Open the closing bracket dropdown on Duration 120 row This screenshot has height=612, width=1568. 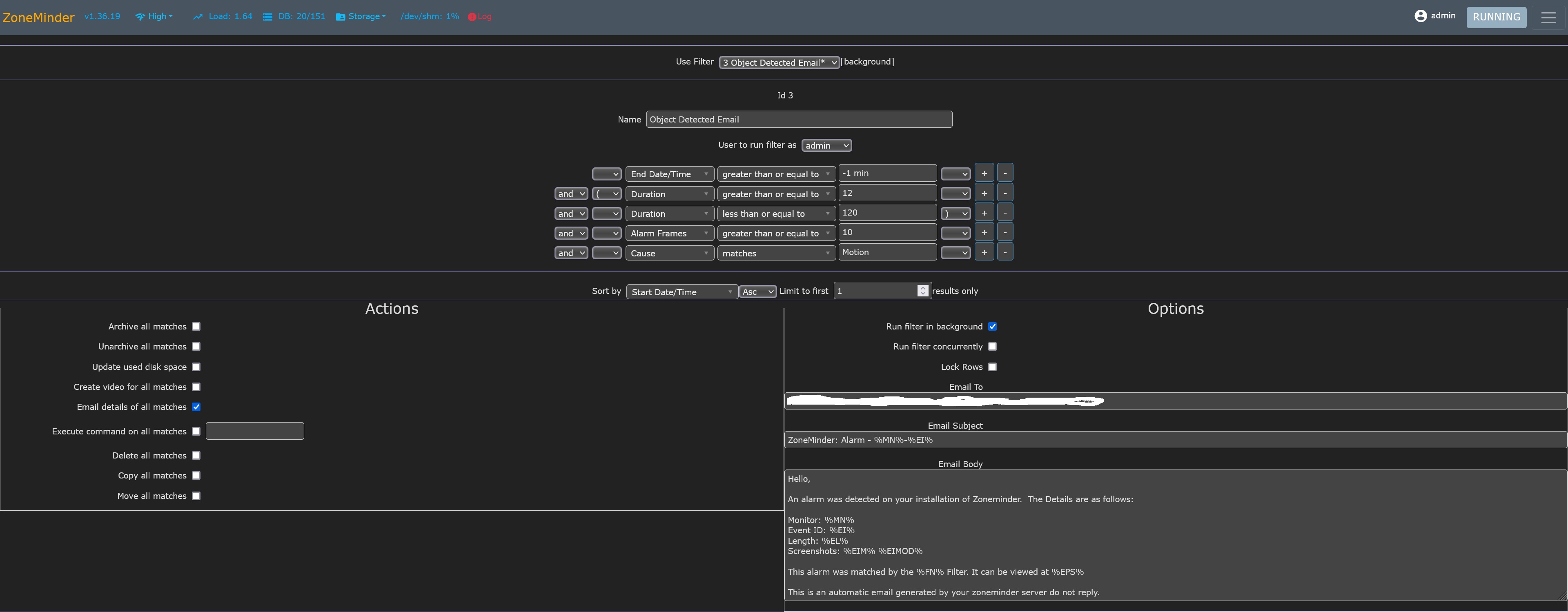click(x=955, y=214)
